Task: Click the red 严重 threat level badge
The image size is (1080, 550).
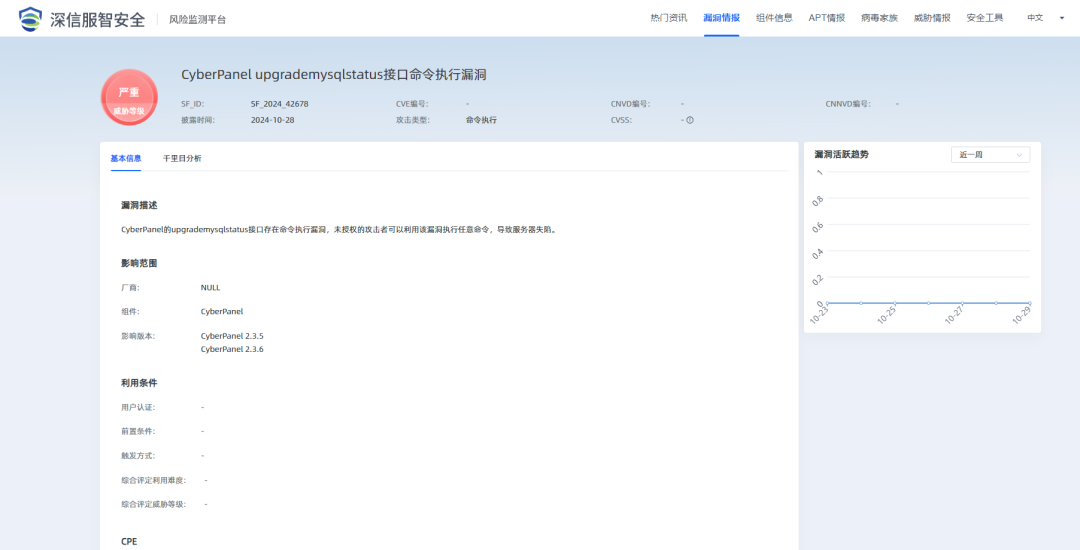Action: click(129, 97)
